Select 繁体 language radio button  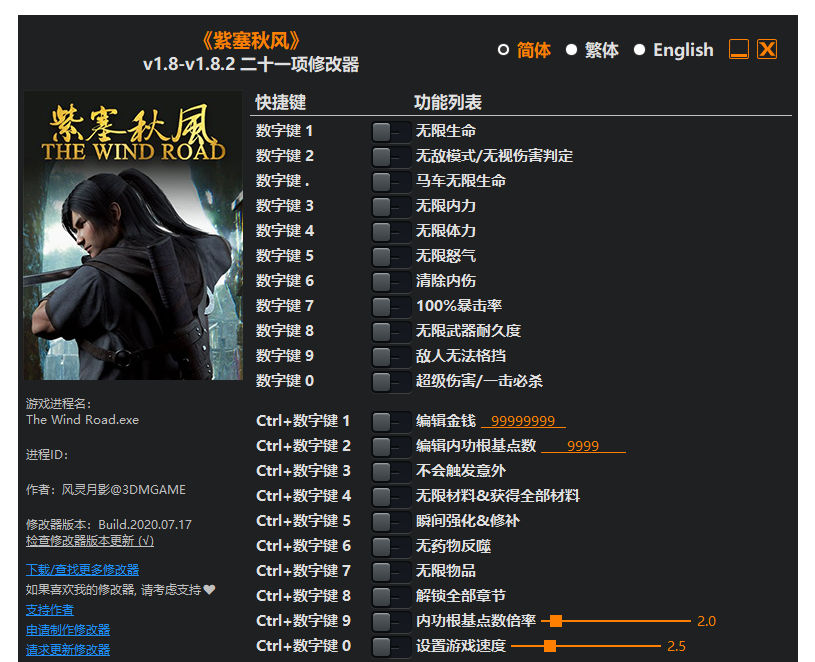coord(571,50)
